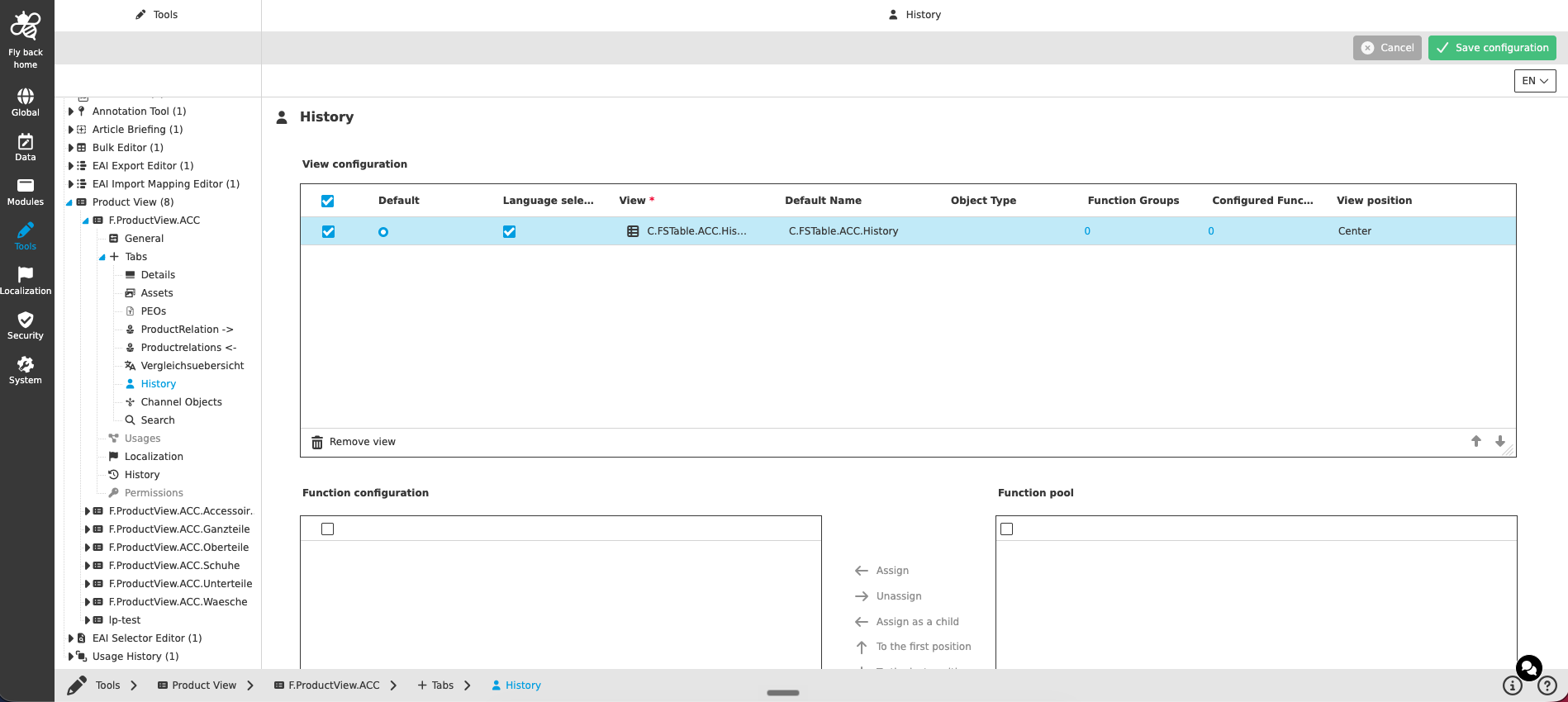Click Function Groups value 0 link
The width and height of the screenshot is (1568, 702).
coord(1087,231)
